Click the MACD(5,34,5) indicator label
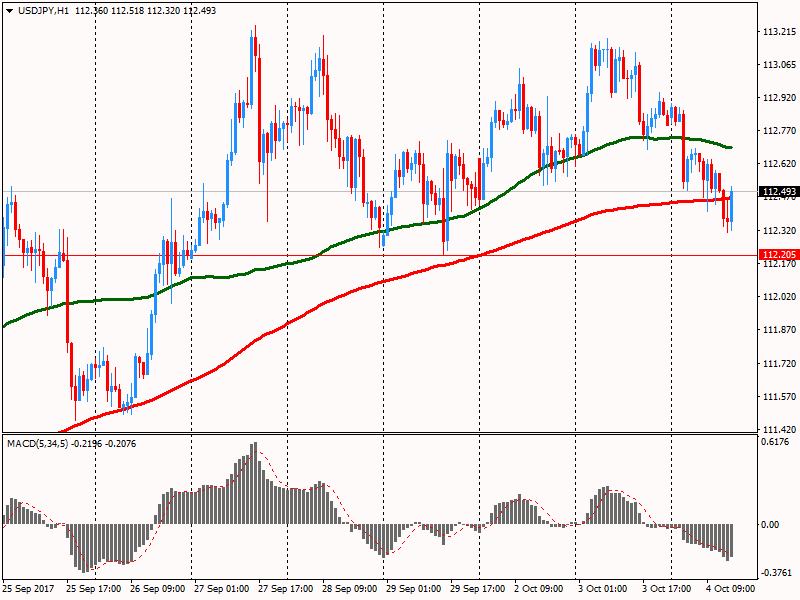The height and width of the screenshot is (600, 800). point(37,444)
